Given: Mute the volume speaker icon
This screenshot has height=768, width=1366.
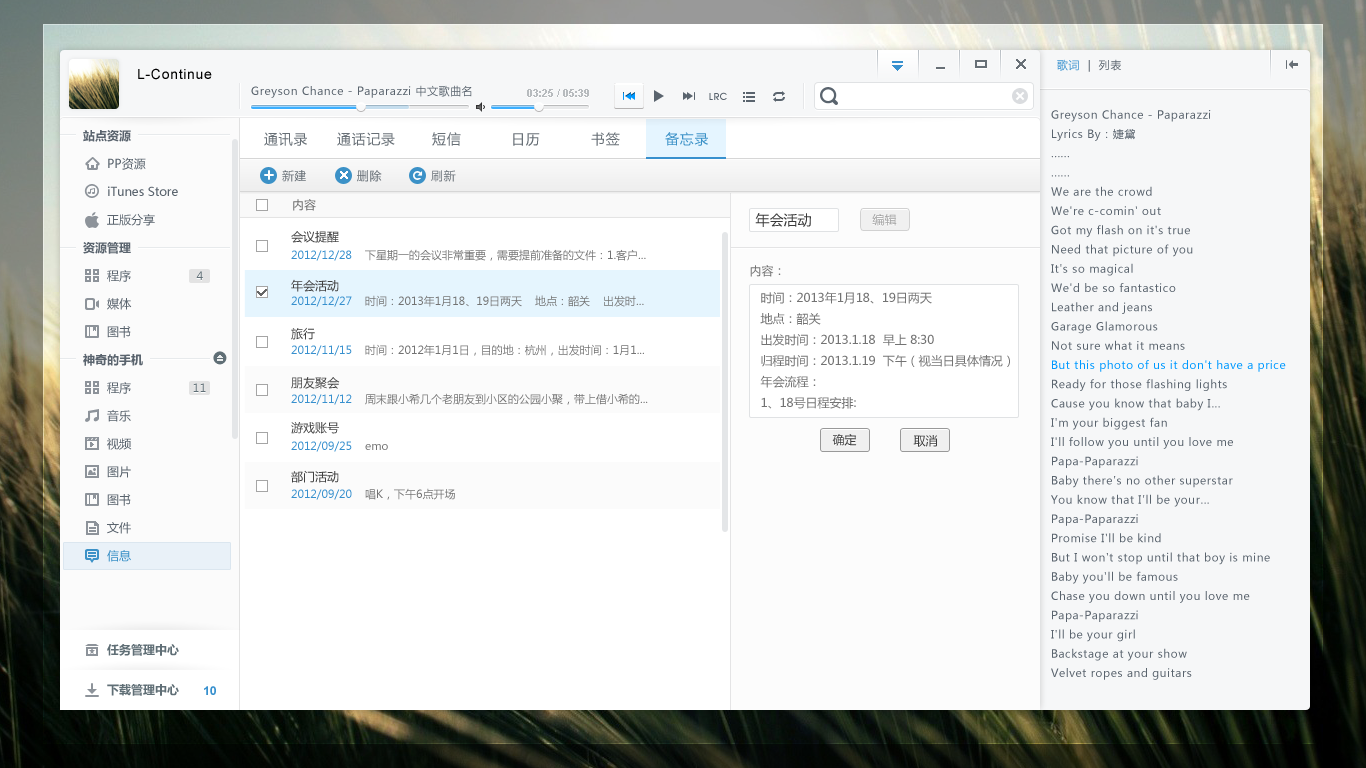Looking at the screenshot, I should [480, 106].
